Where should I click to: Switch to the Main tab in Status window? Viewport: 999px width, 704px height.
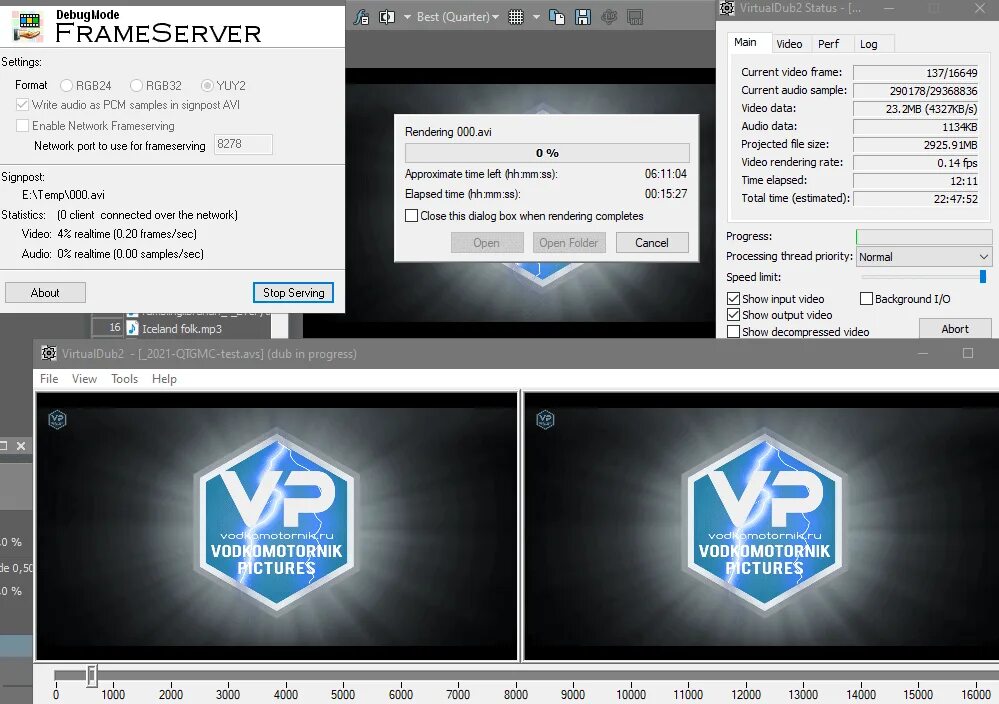[745, 43]
